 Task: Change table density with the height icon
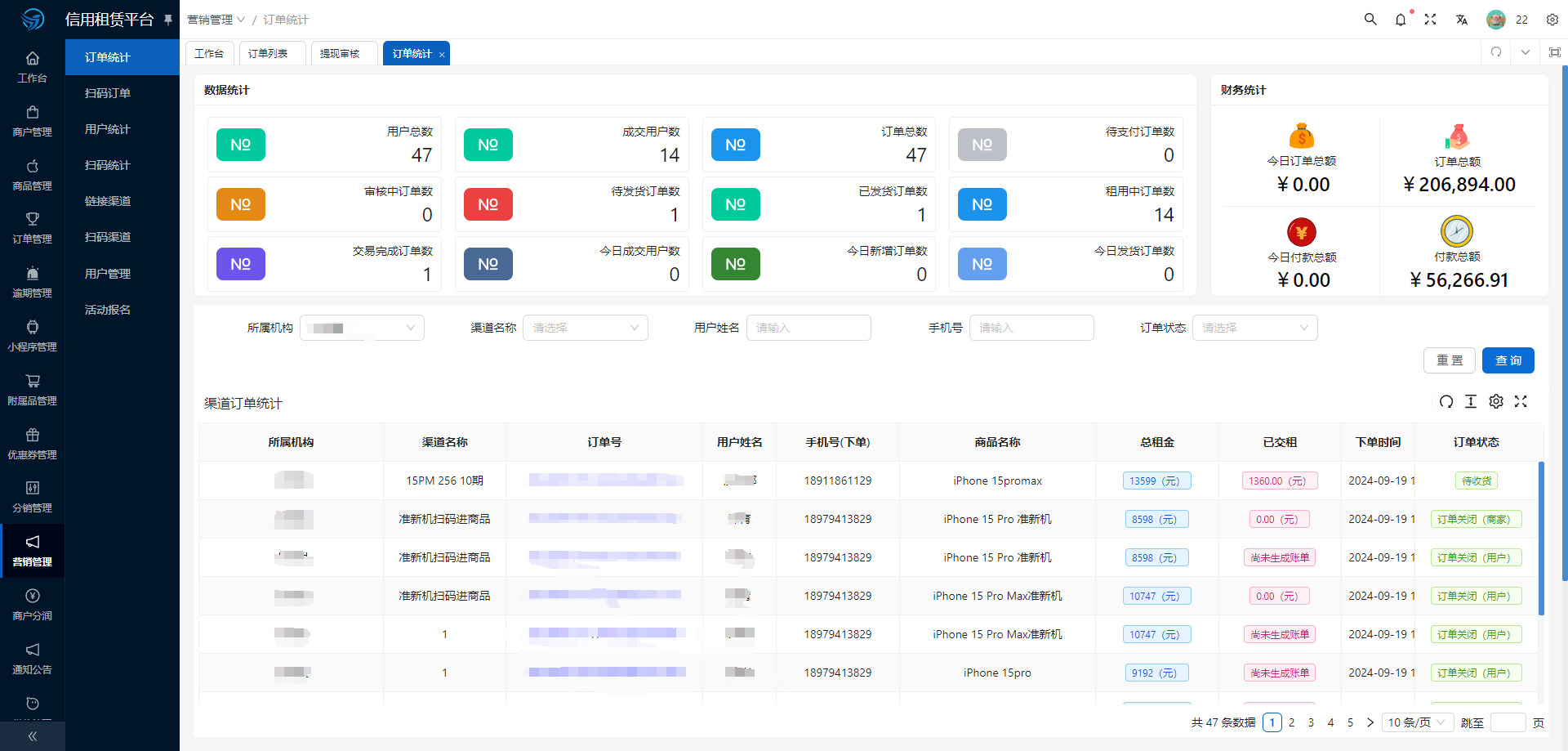click(1471, 401)
